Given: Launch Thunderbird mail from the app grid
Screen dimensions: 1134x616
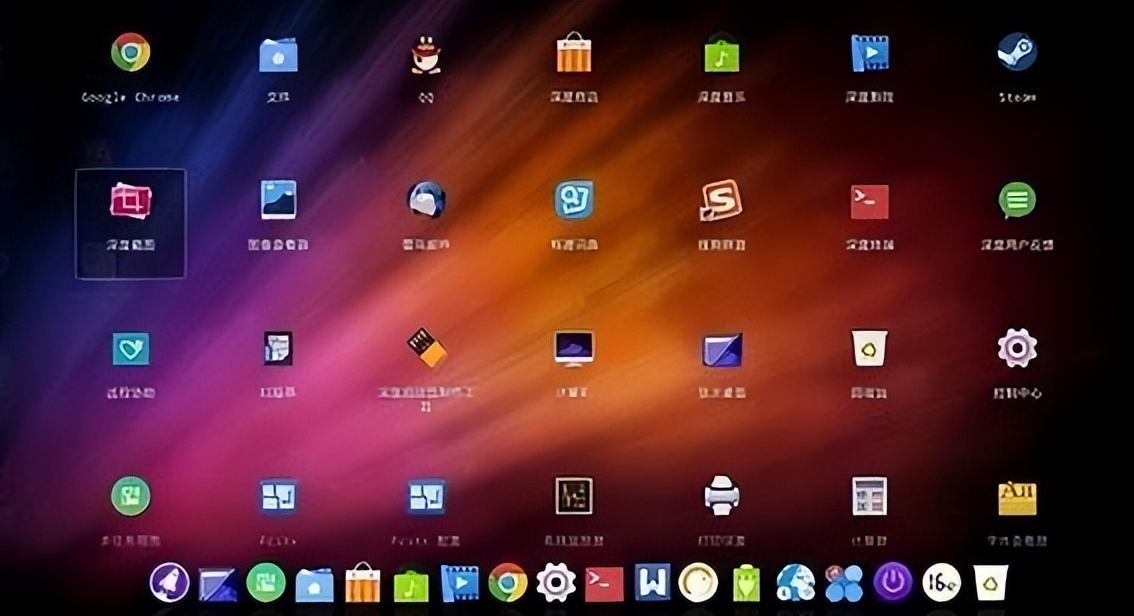Looking at the screenshot, I should tap(425, 201).
